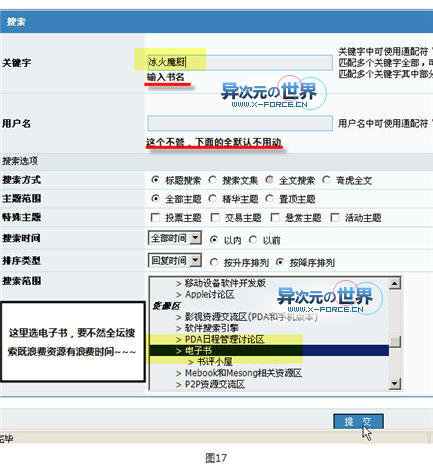Choose the 精华主题 radio option

click(212, 199)
